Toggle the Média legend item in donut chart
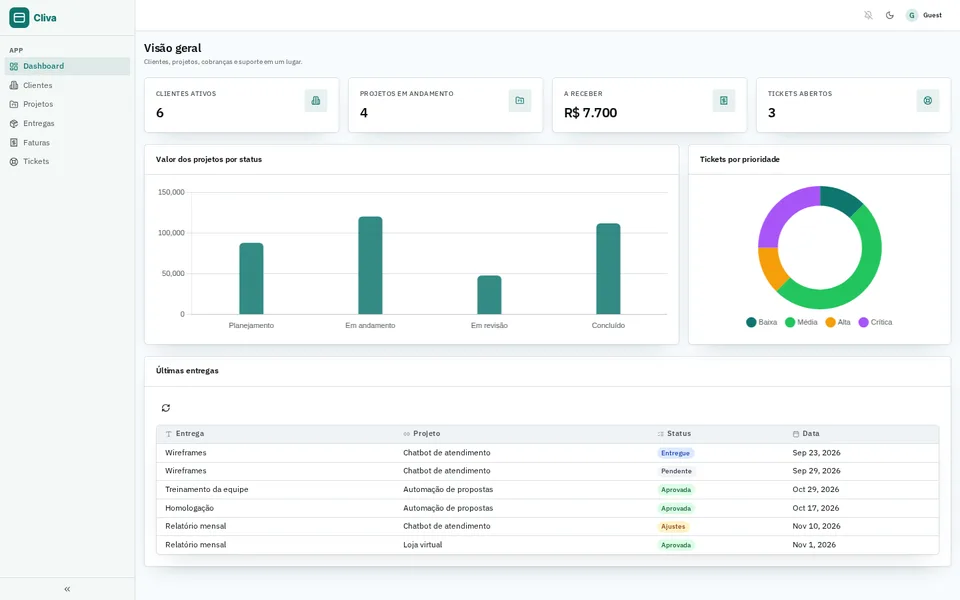This screenshot has width=960, height=600. coord(801,322)
